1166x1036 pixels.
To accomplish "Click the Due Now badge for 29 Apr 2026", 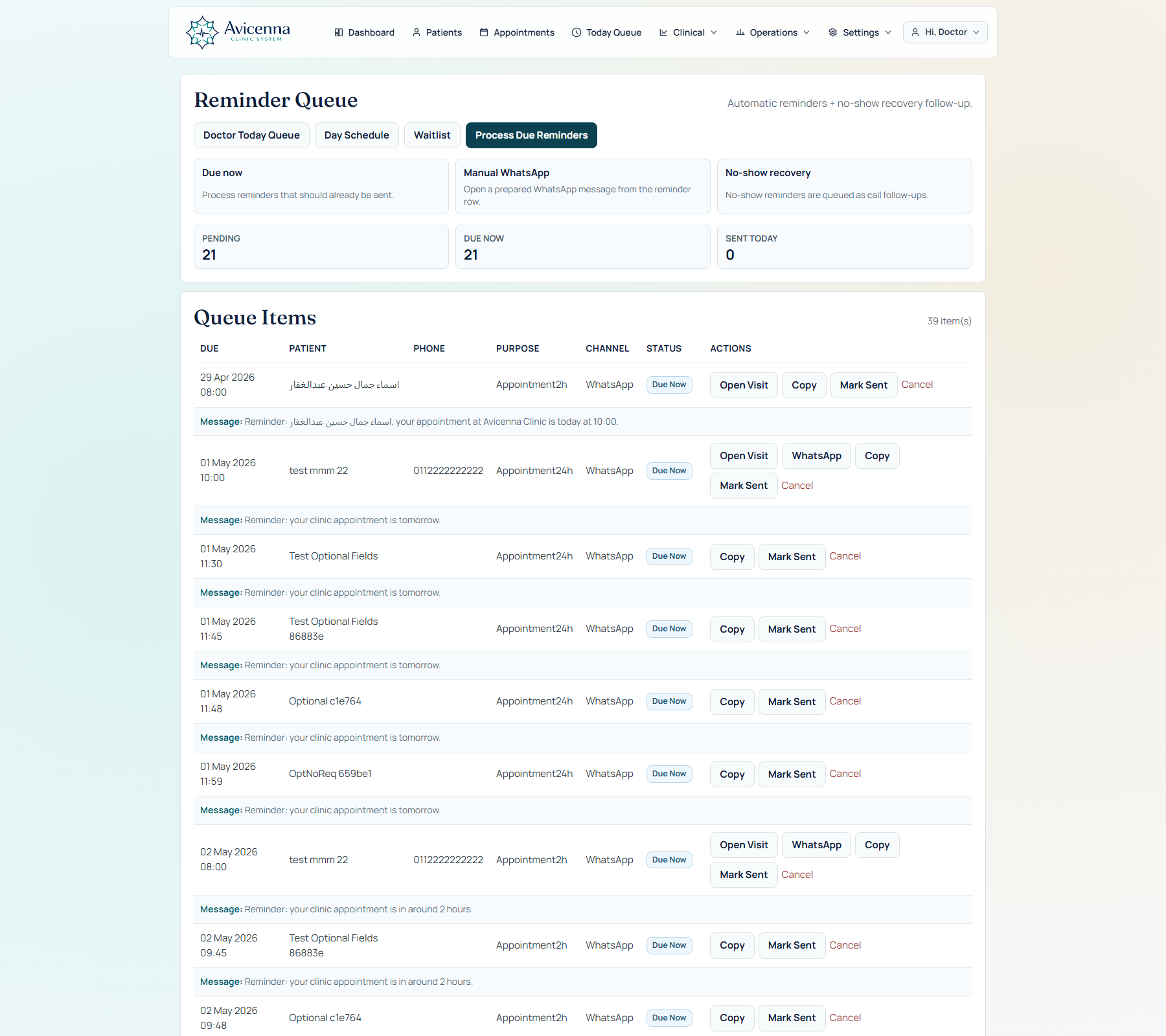I will [x=669, y=385].
